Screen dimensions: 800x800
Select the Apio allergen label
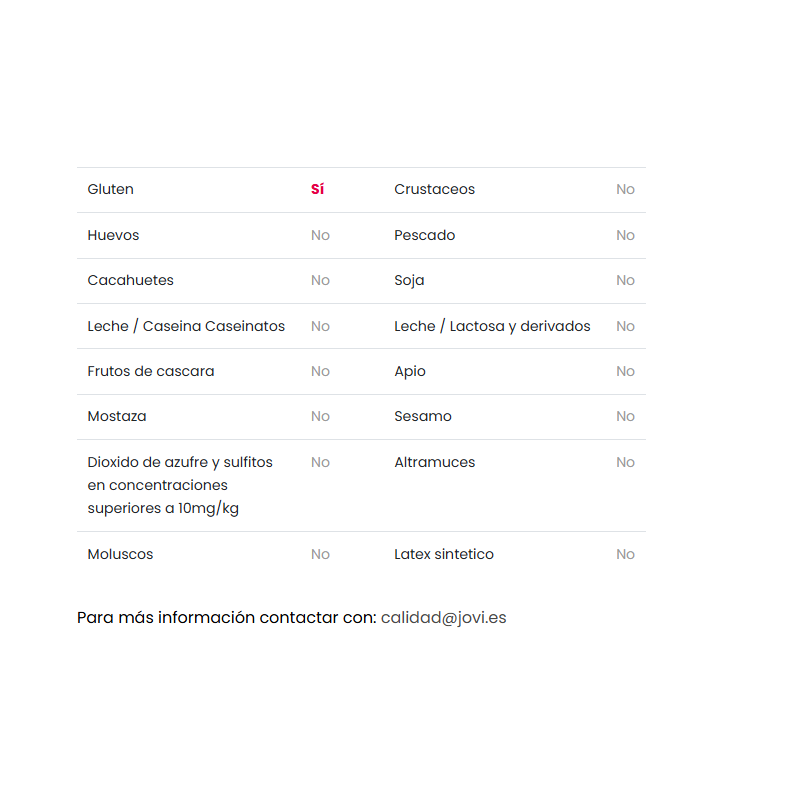410,371
